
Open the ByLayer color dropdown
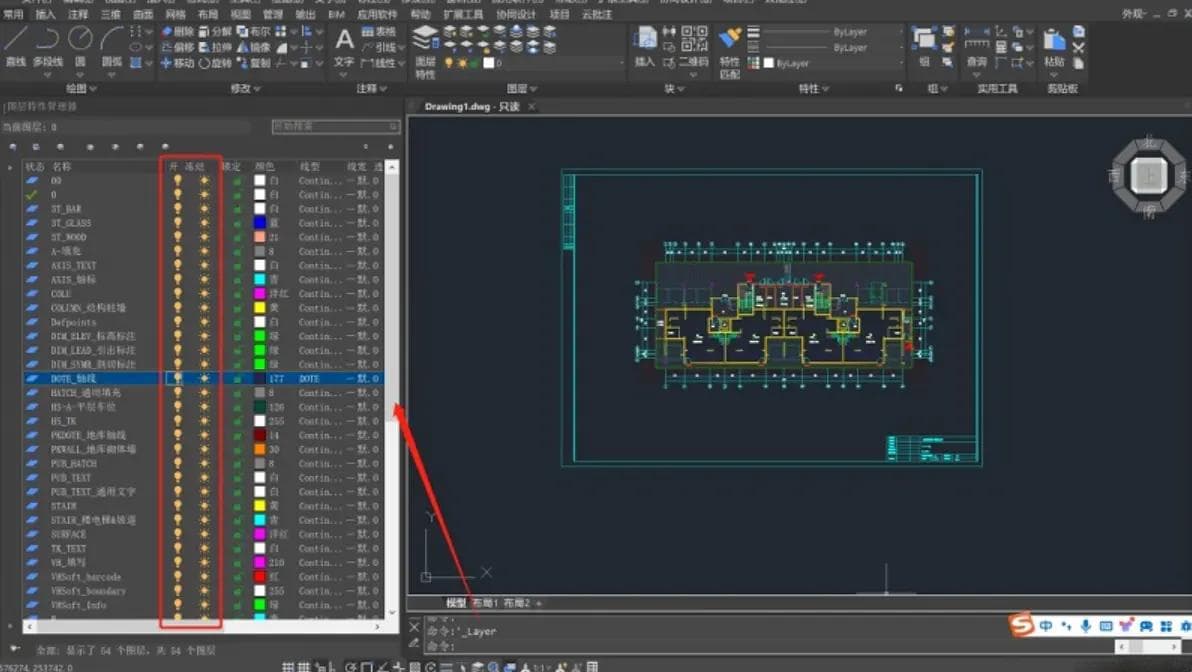832,63
